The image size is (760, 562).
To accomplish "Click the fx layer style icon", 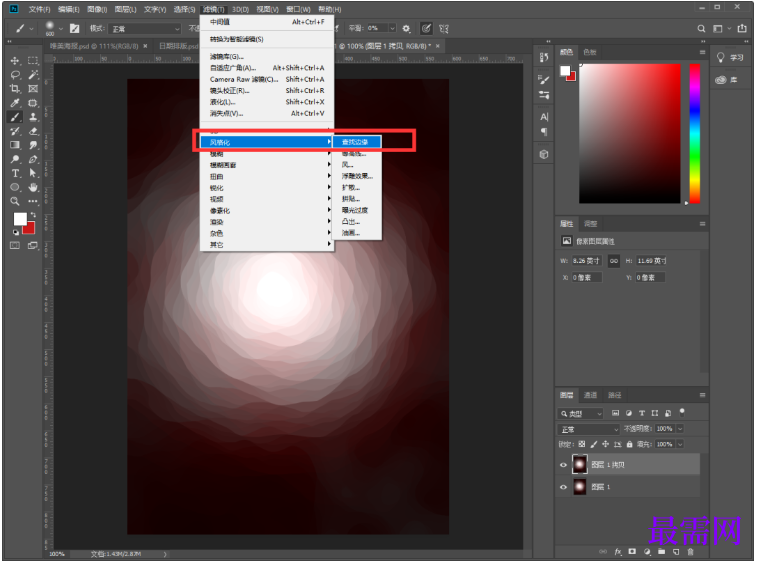I will (x=618, y=551).
